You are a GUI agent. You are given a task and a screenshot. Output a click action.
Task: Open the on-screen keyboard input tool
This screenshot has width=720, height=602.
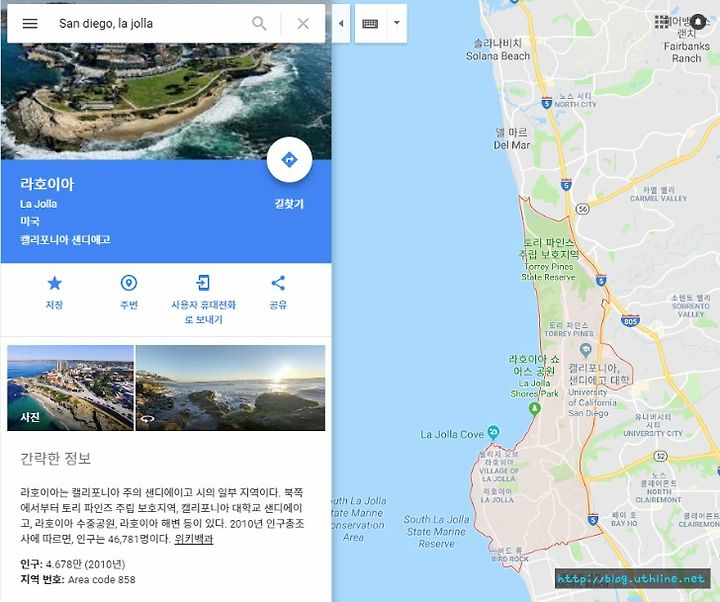(x=370, y=23)
